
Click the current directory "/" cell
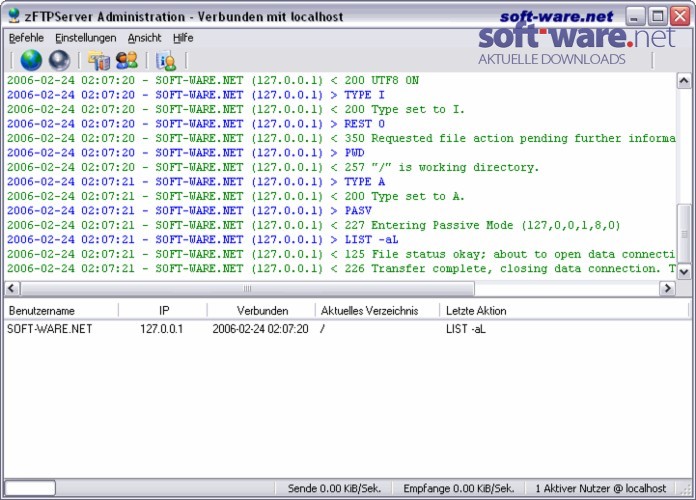point(322,329)
